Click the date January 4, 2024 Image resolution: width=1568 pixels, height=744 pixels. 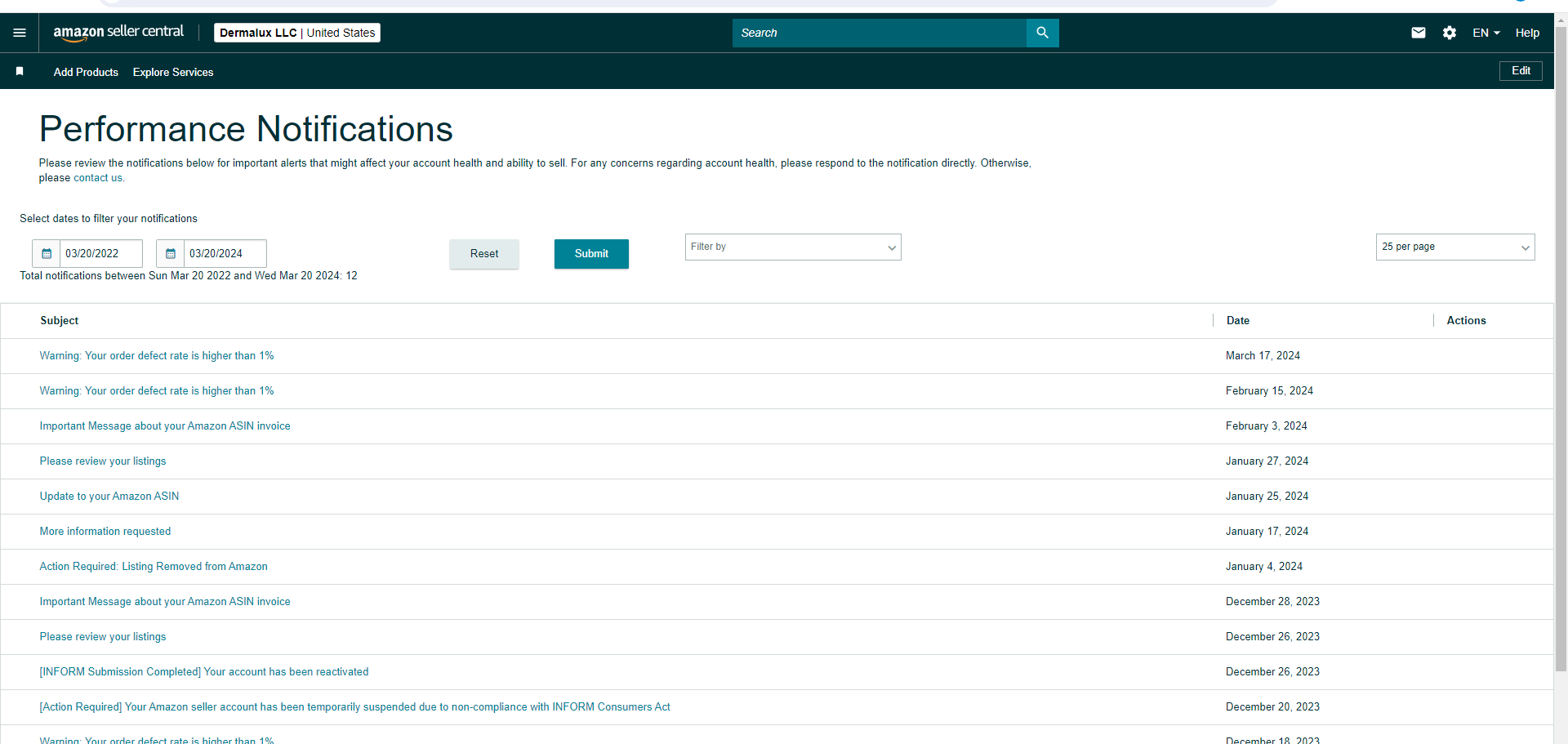1264,567
